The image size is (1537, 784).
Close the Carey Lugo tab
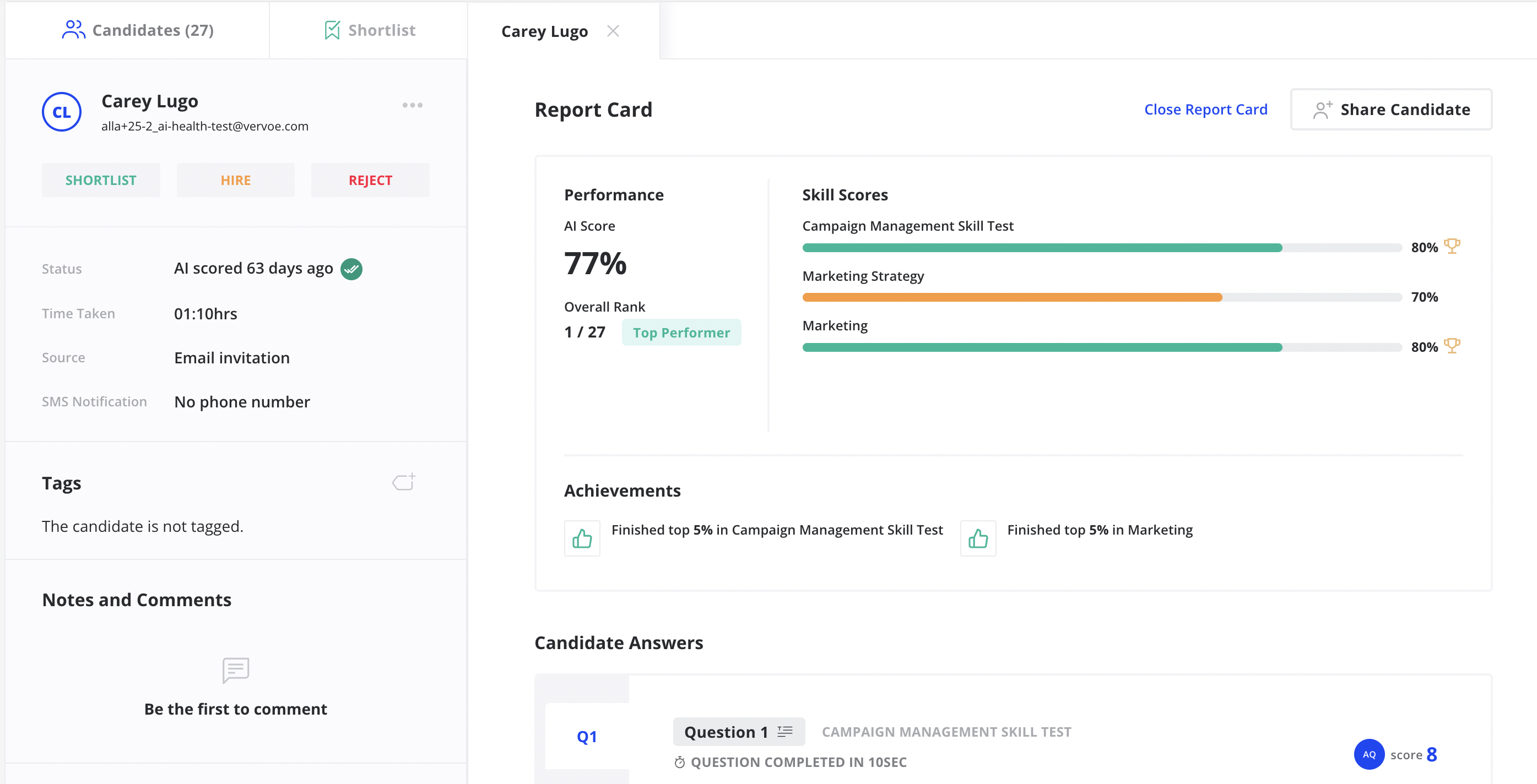tap(613, 30)
